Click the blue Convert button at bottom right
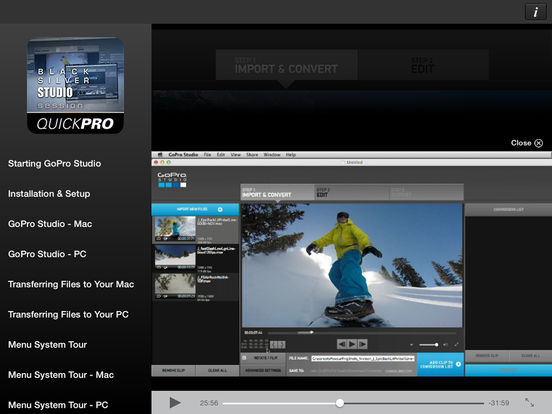The height and width of the screenshot is (414, 552). 509,370
